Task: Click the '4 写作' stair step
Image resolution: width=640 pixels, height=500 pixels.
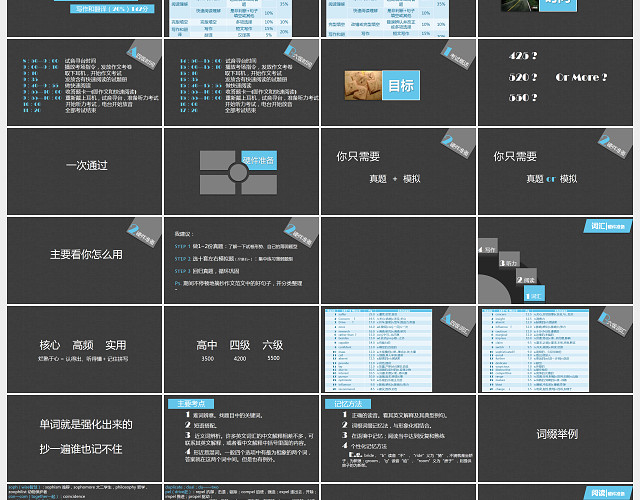Action: click(488, 246)
